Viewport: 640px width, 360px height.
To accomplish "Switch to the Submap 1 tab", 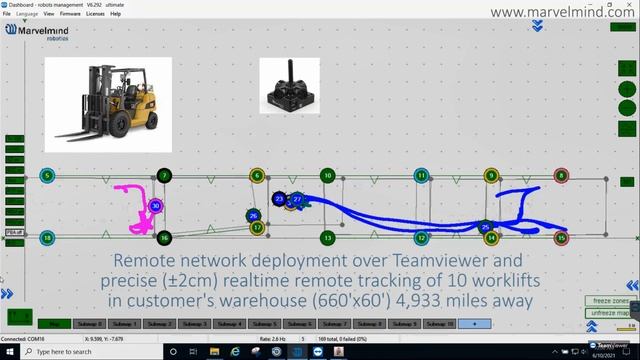I will click(125, 324).
